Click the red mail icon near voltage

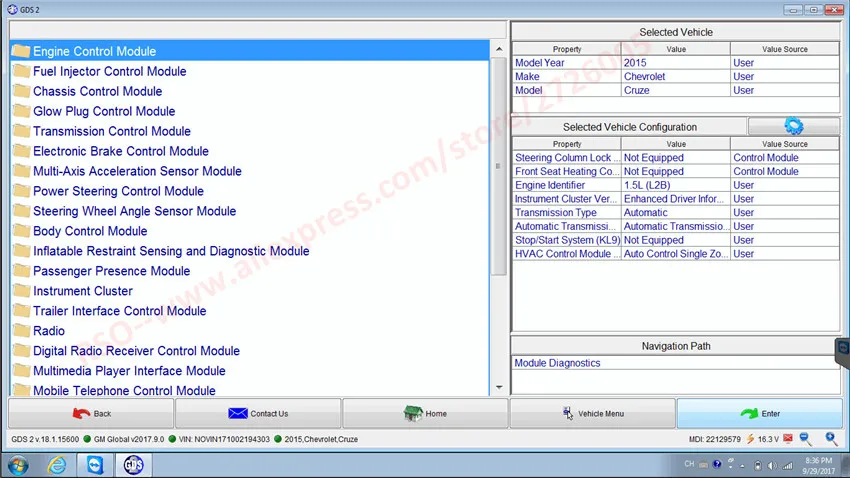coord(788,438)
